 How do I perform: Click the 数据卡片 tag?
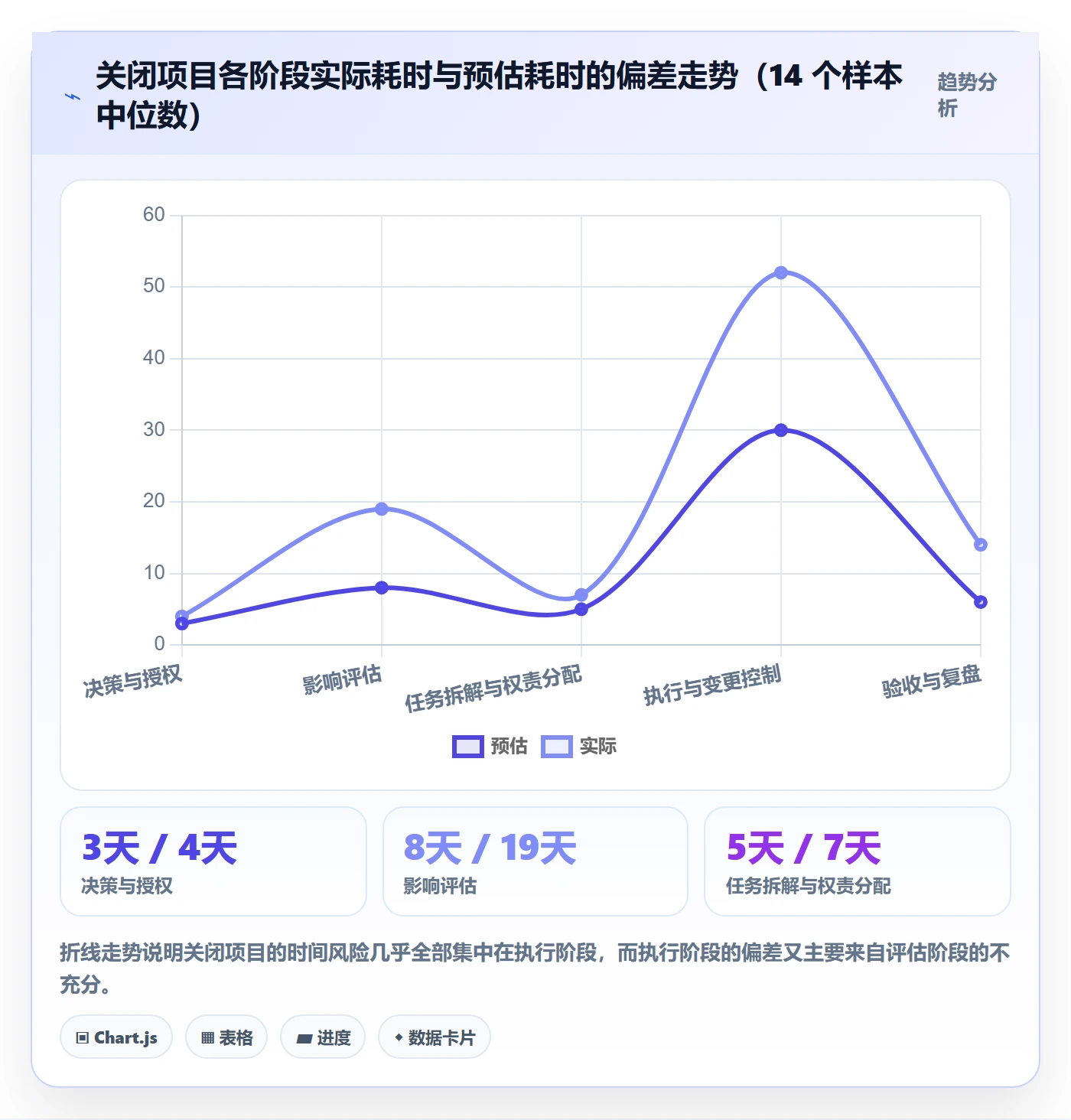(435, 1037)
